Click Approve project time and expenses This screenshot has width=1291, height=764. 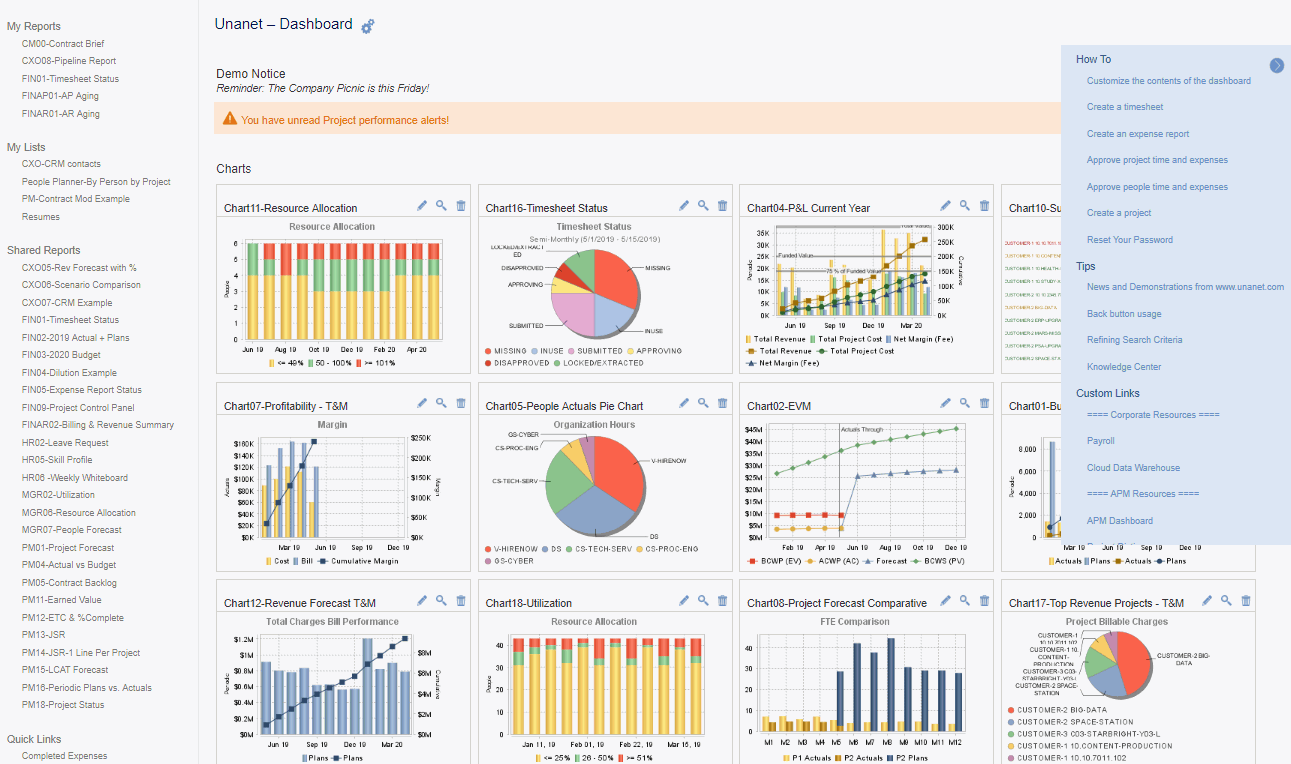tap(1157, 160)
